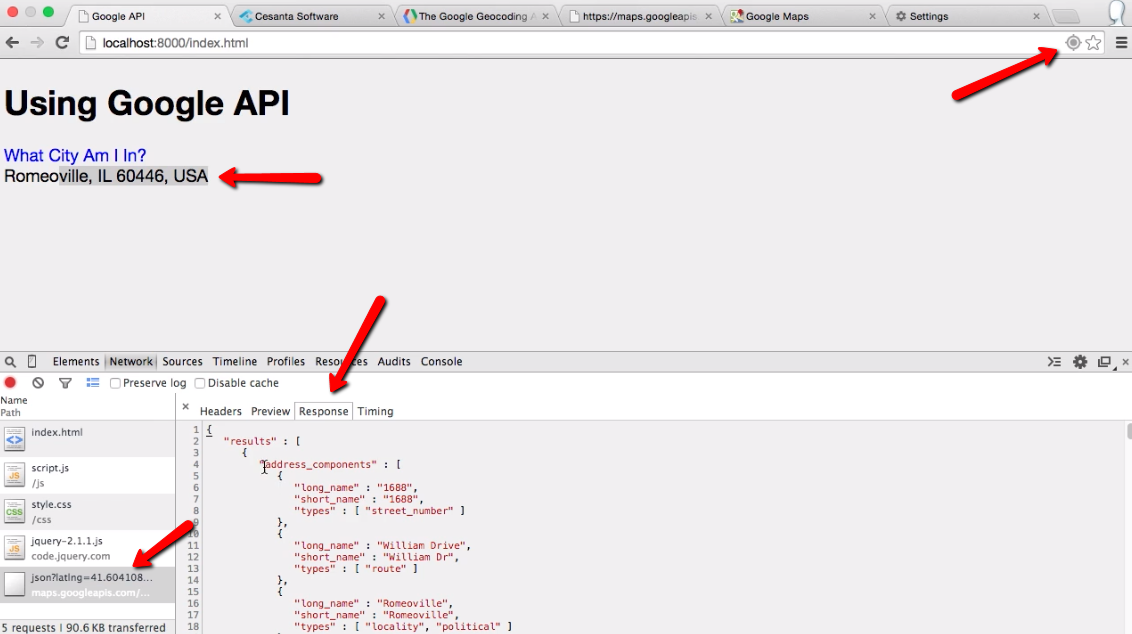Open the Elements panel
The width and height of the screenshot is (1132, 634).
point(76,362)
